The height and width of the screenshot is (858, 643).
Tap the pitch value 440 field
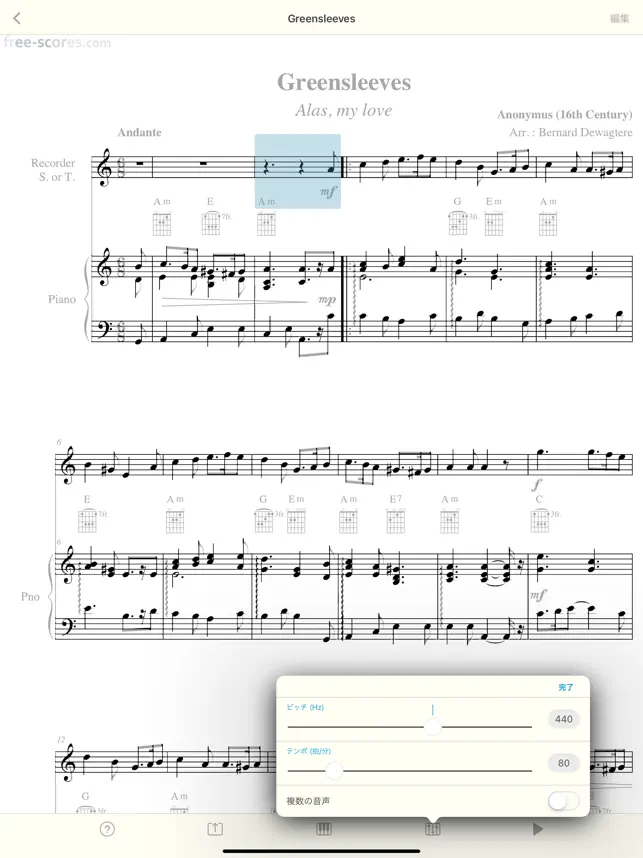point(564,719)
